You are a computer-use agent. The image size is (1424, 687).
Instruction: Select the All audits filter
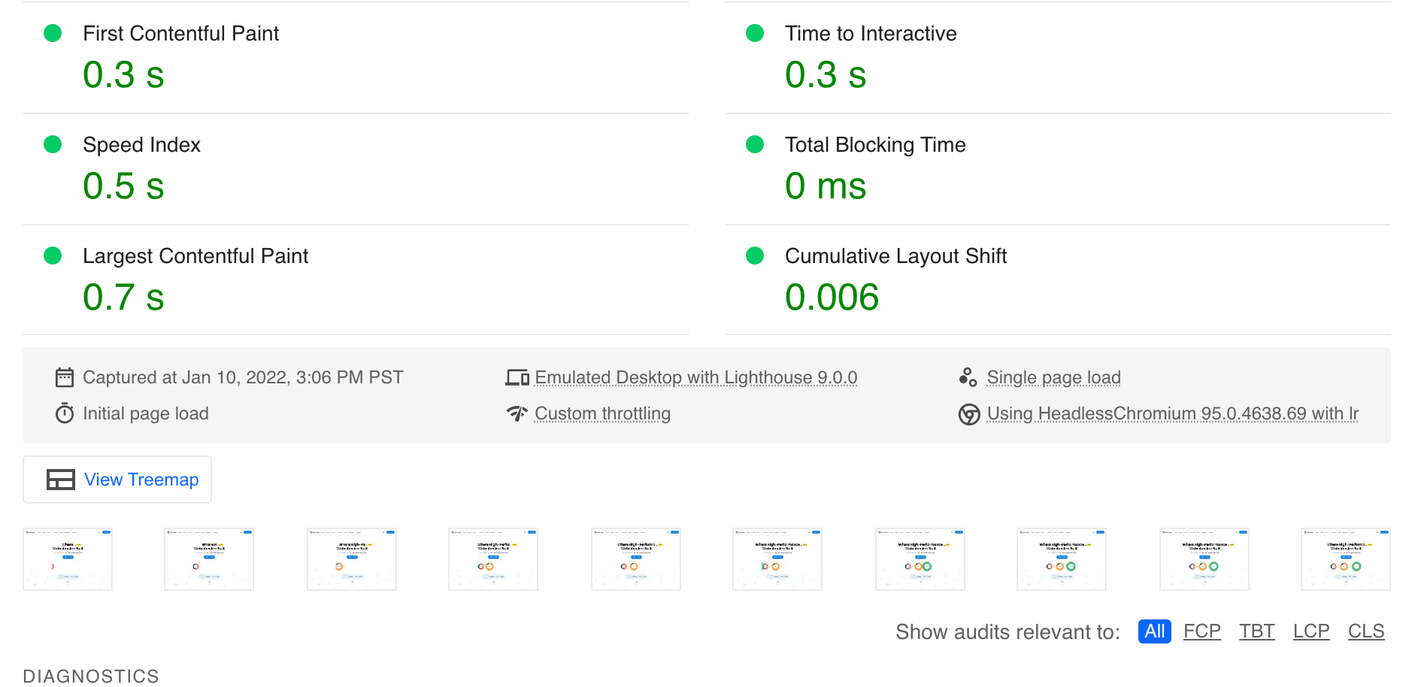[x=1154, y=631]
